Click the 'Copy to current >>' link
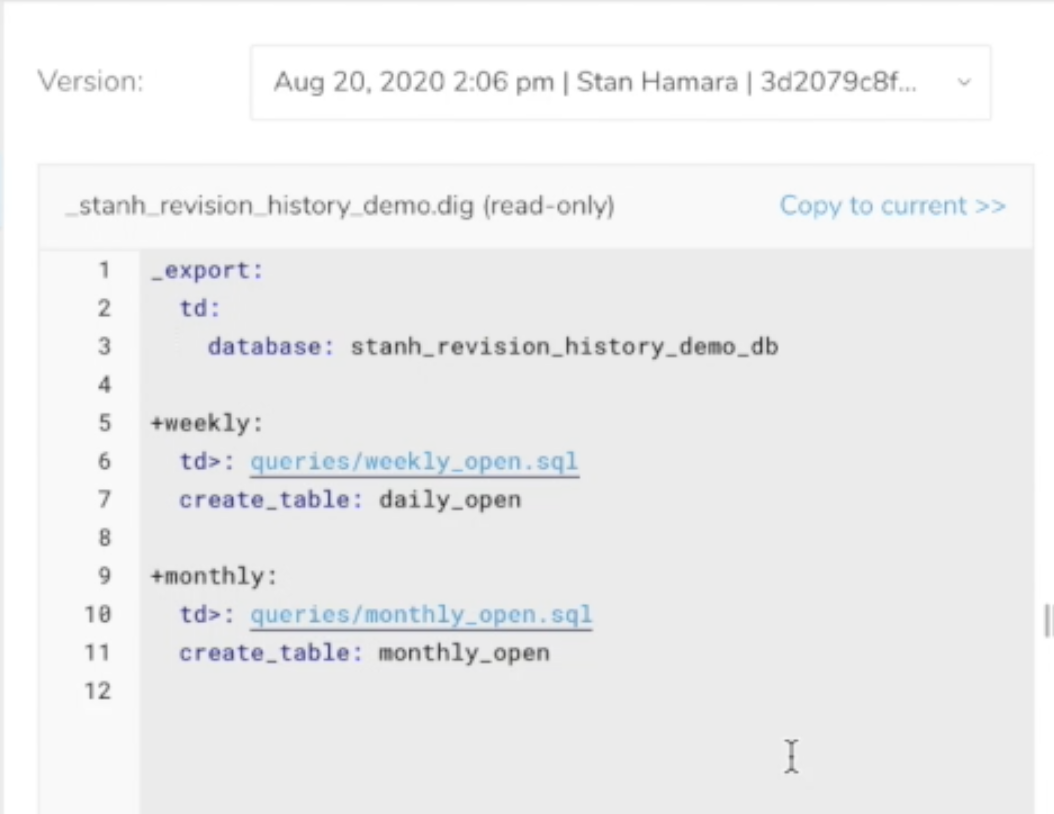This screenshot has height=814, width=1054. [892, 206]
